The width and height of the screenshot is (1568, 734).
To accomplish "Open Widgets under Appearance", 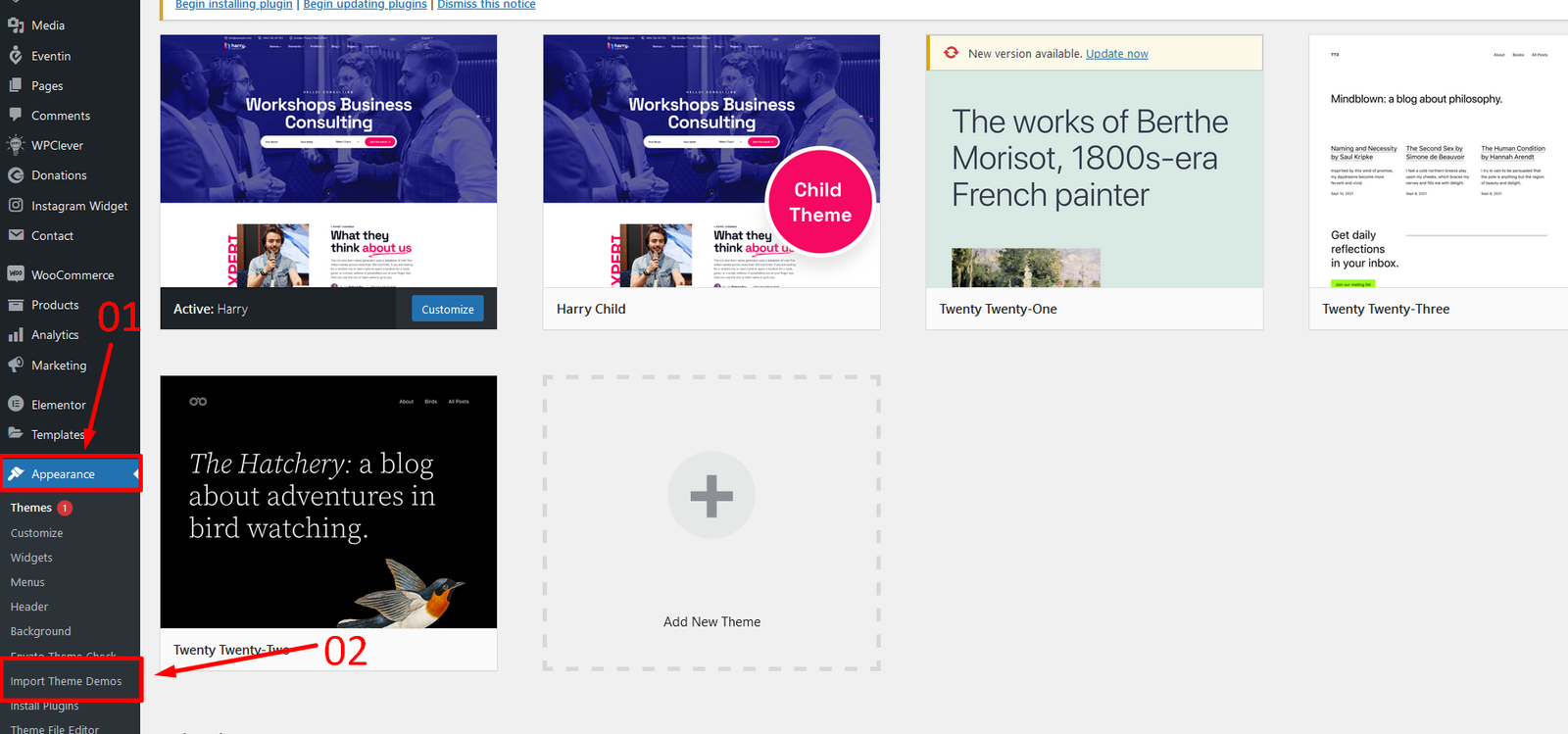I will click(31, 558).
